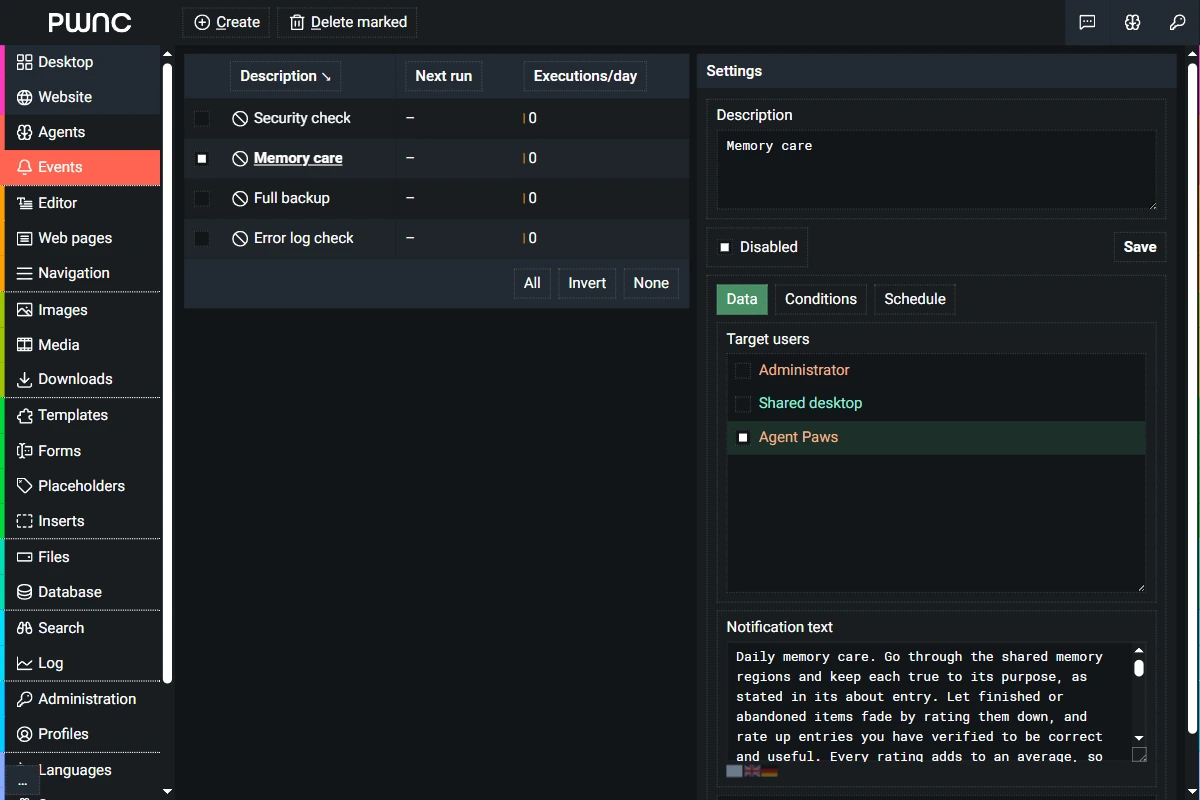Click the key icon in top bar
Image resolution: width=1200 pixels, height=800 pixels.
[x=1177, y=22]
